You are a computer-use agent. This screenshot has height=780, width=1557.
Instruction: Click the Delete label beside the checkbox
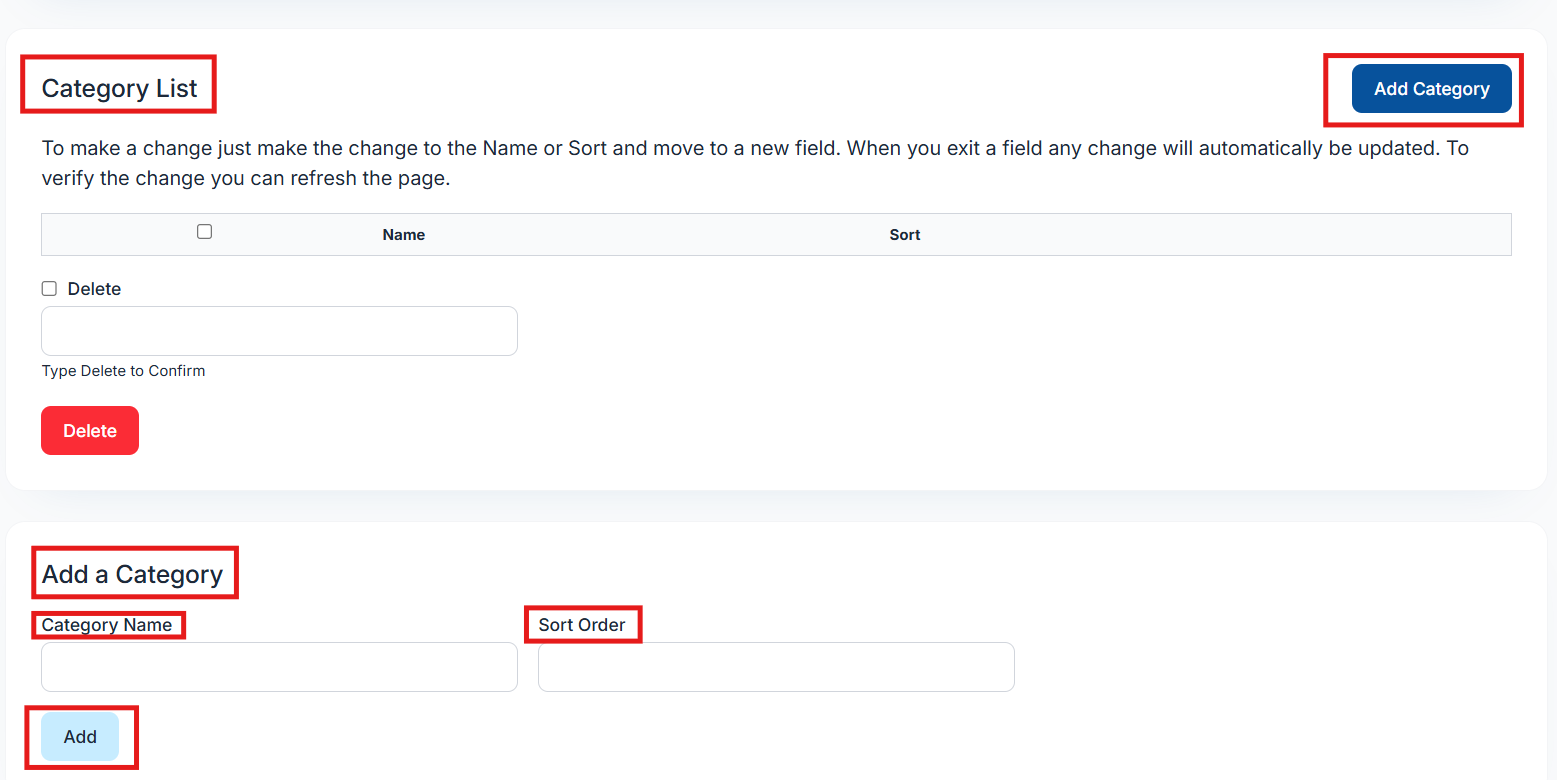click(94, 289)
